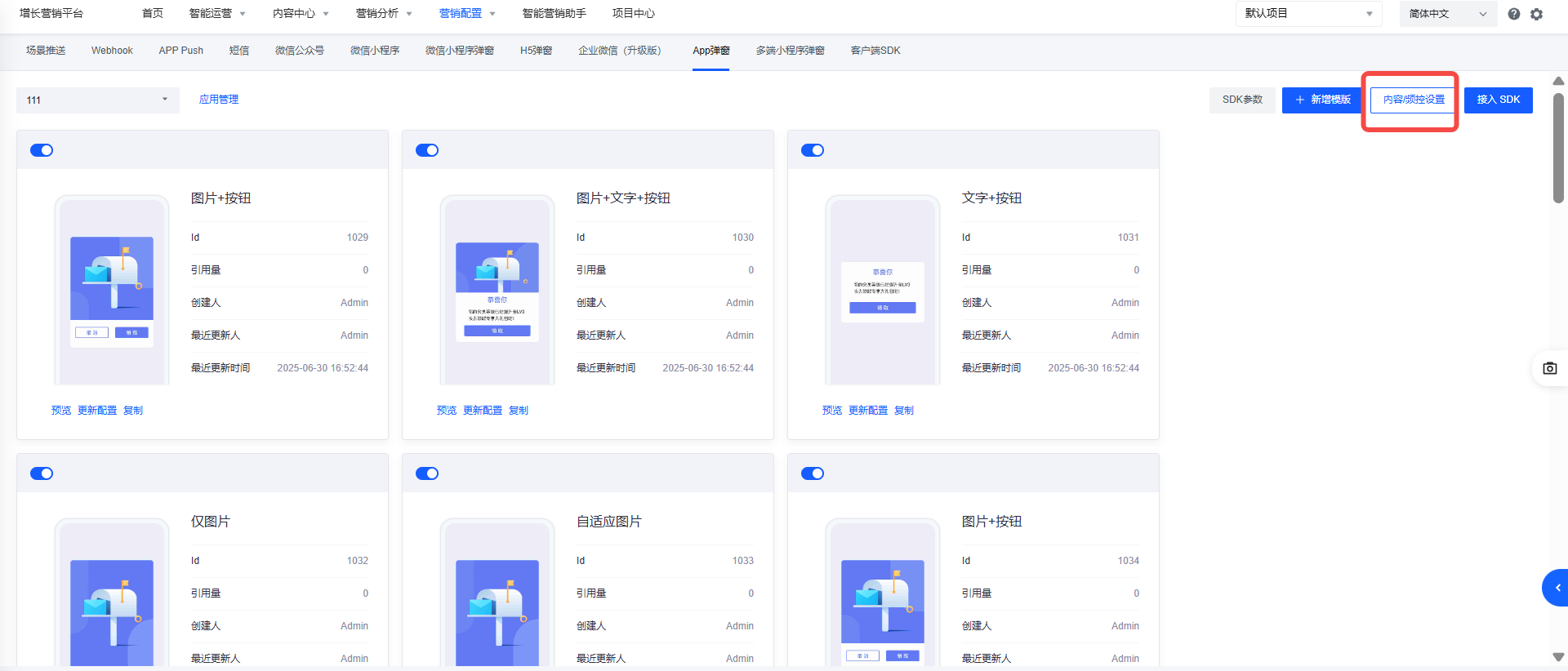
Task: Open settings gear icon in header
Action: click(1536, 14)
